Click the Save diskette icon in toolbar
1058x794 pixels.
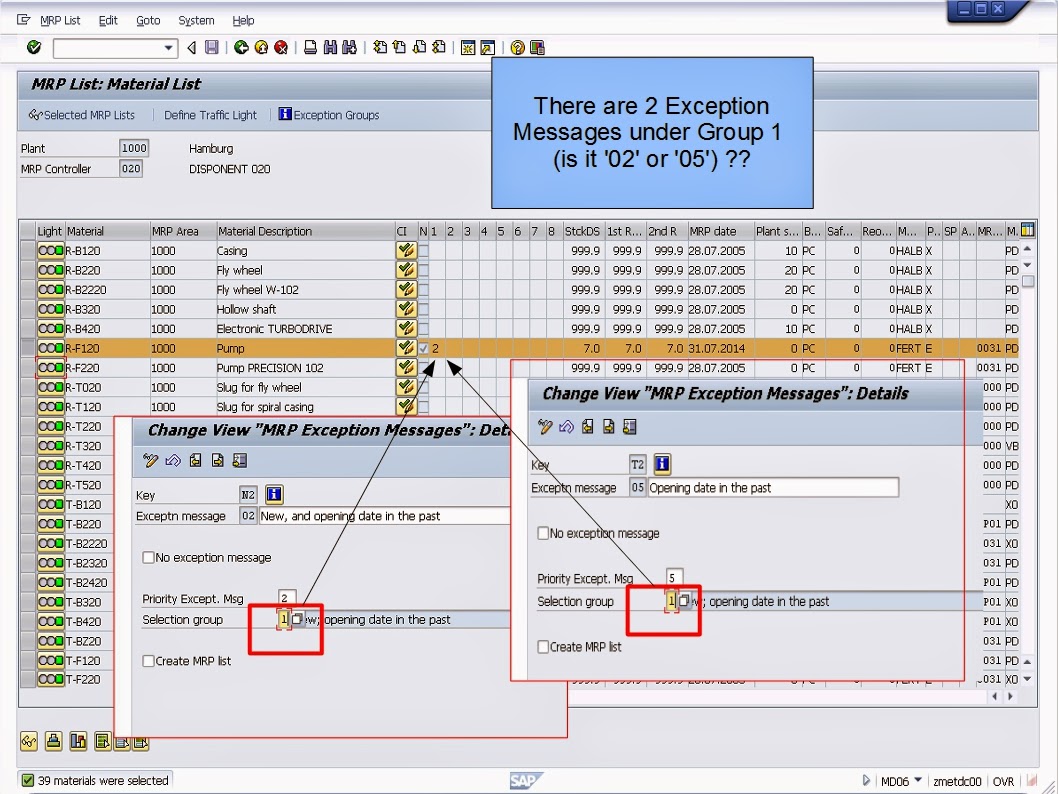click(x=212, y=47)
